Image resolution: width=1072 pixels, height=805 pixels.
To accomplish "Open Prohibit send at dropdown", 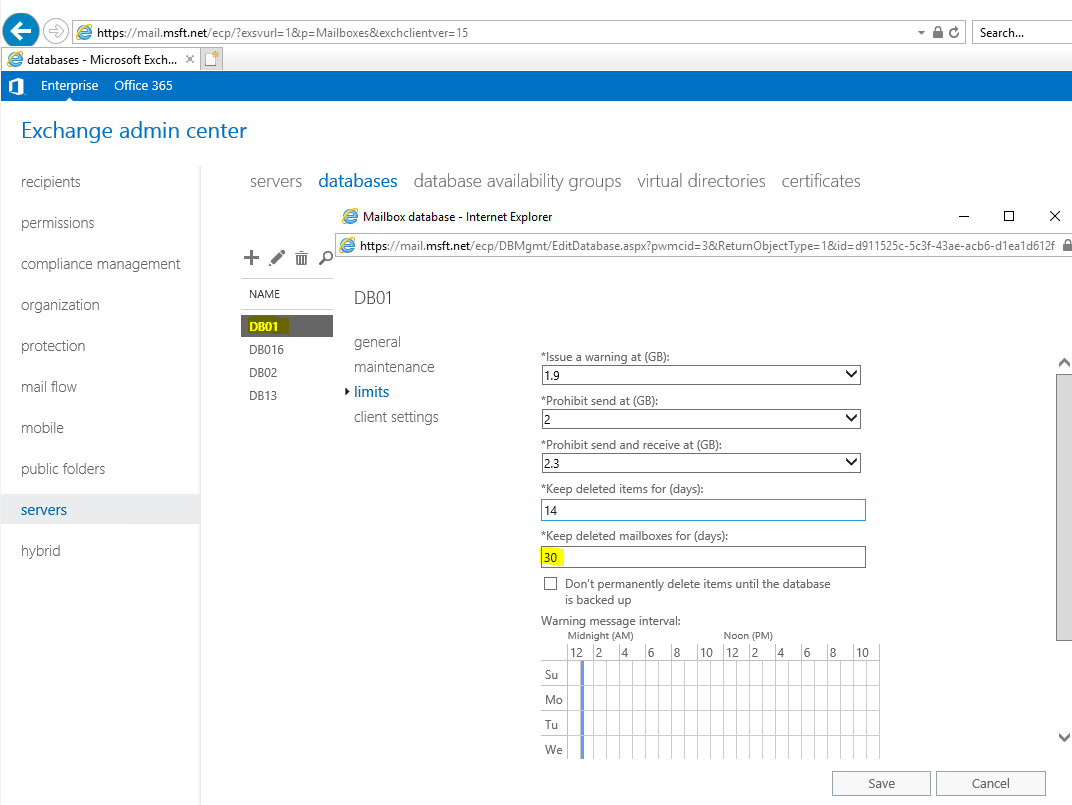I will [x=701, y=419].
